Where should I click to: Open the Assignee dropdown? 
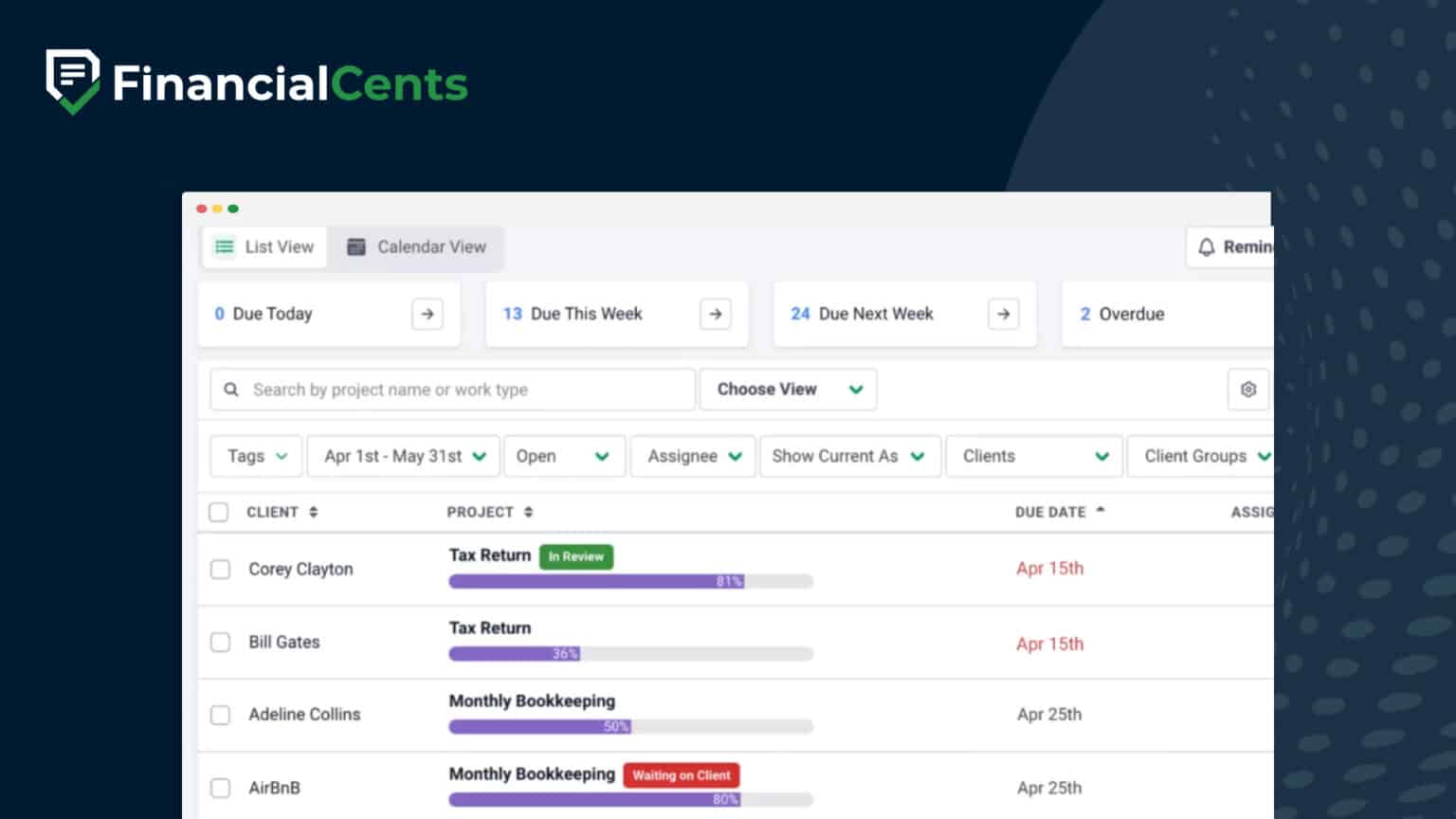(692, 456)
